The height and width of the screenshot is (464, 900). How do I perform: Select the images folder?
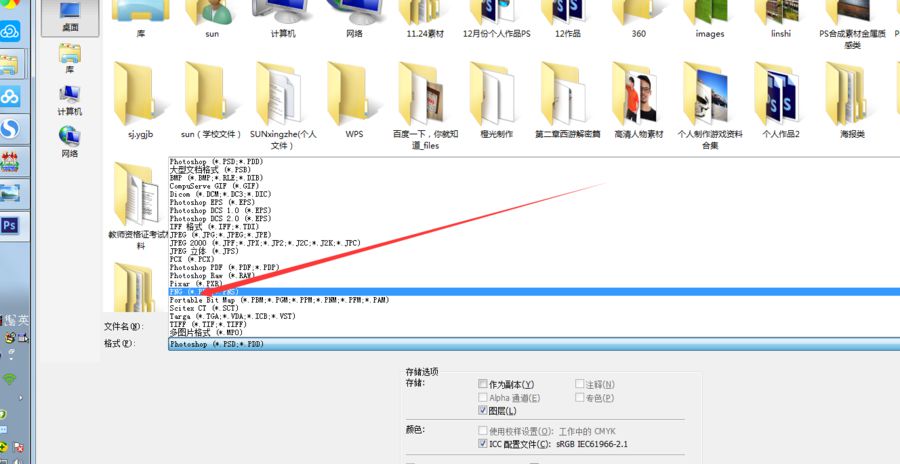click(x=710, y=18)
